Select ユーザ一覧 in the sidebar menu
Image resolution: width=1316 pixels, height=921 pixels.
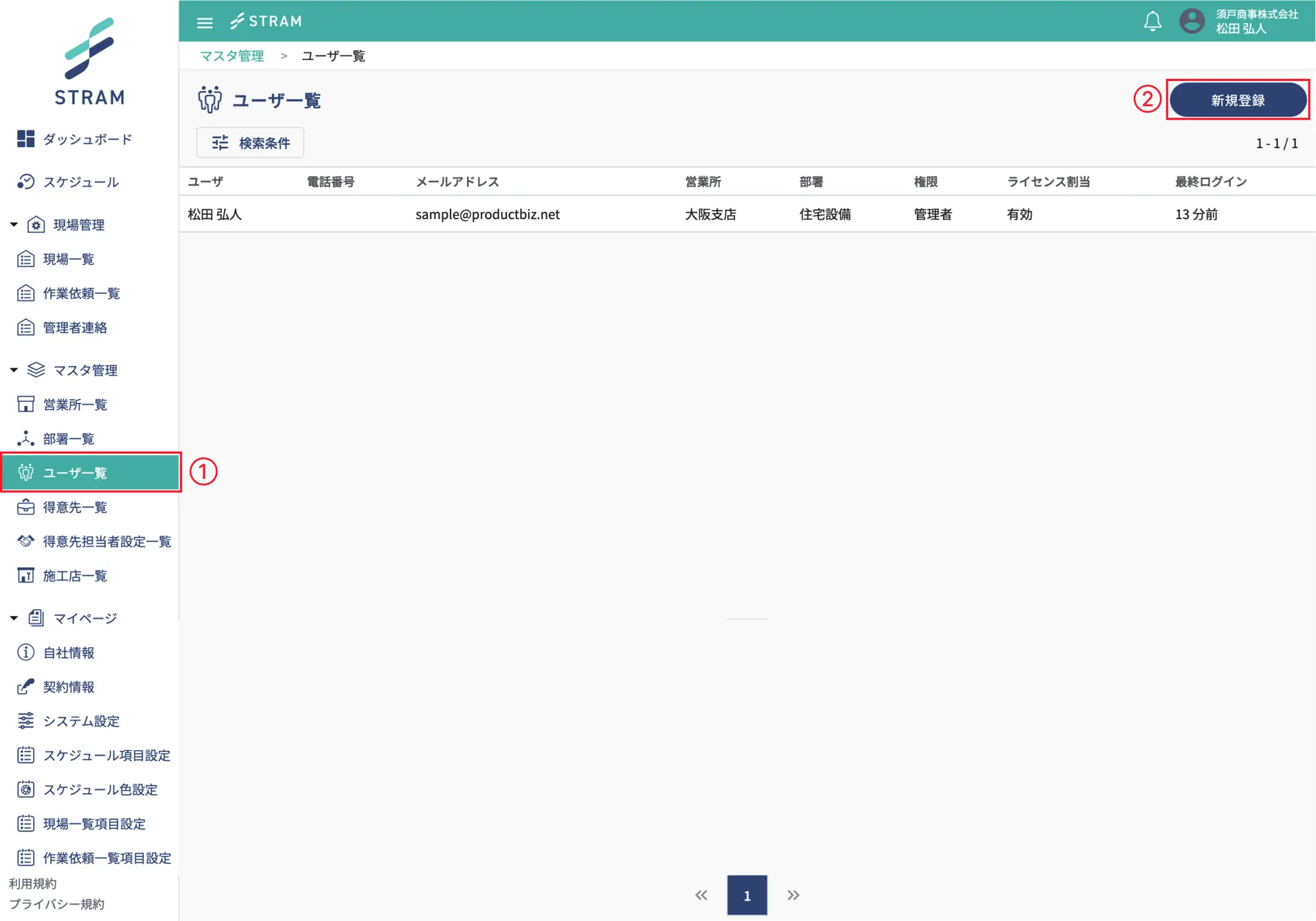pos(76,473)
